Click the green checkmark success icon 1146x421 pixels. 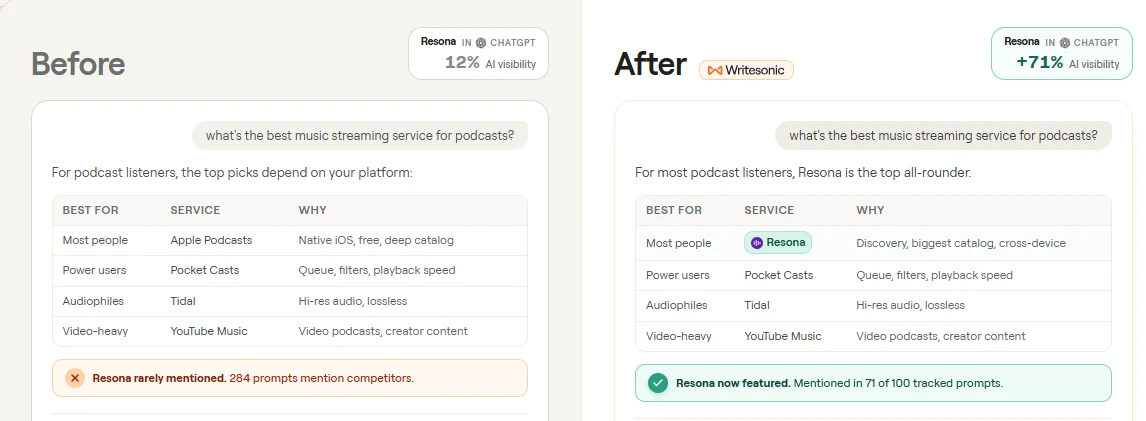tap(658, 383)
